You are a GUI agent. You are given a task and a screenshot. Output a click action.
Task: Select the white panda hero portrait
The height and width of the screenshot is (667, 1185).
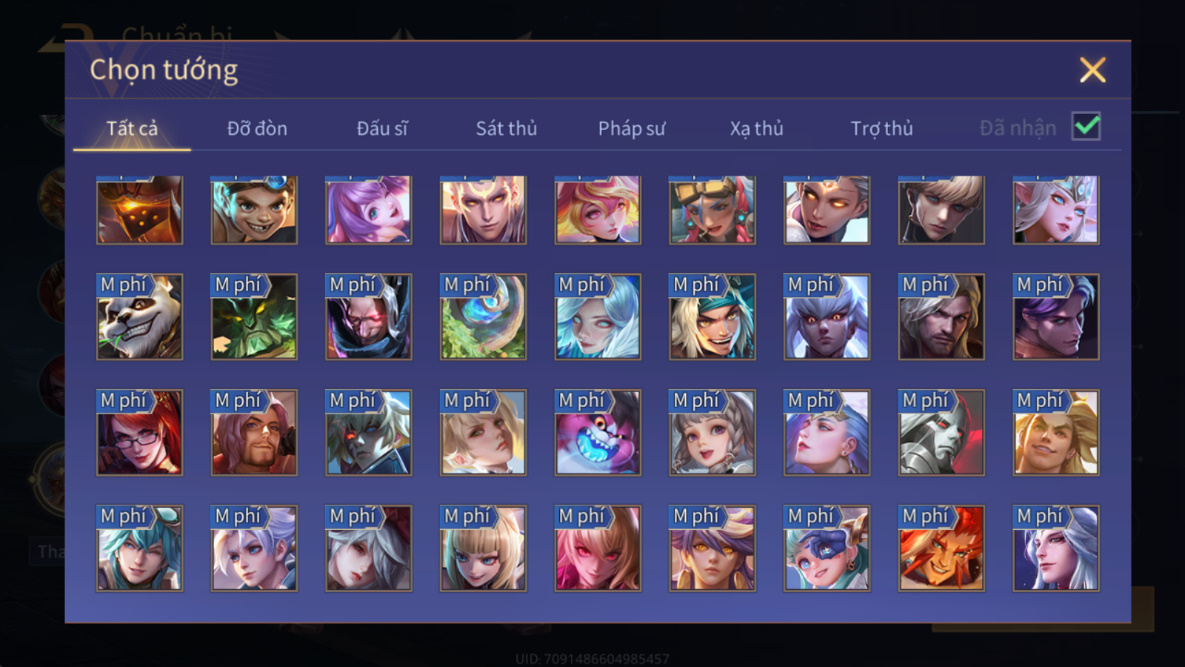[139, 317]
